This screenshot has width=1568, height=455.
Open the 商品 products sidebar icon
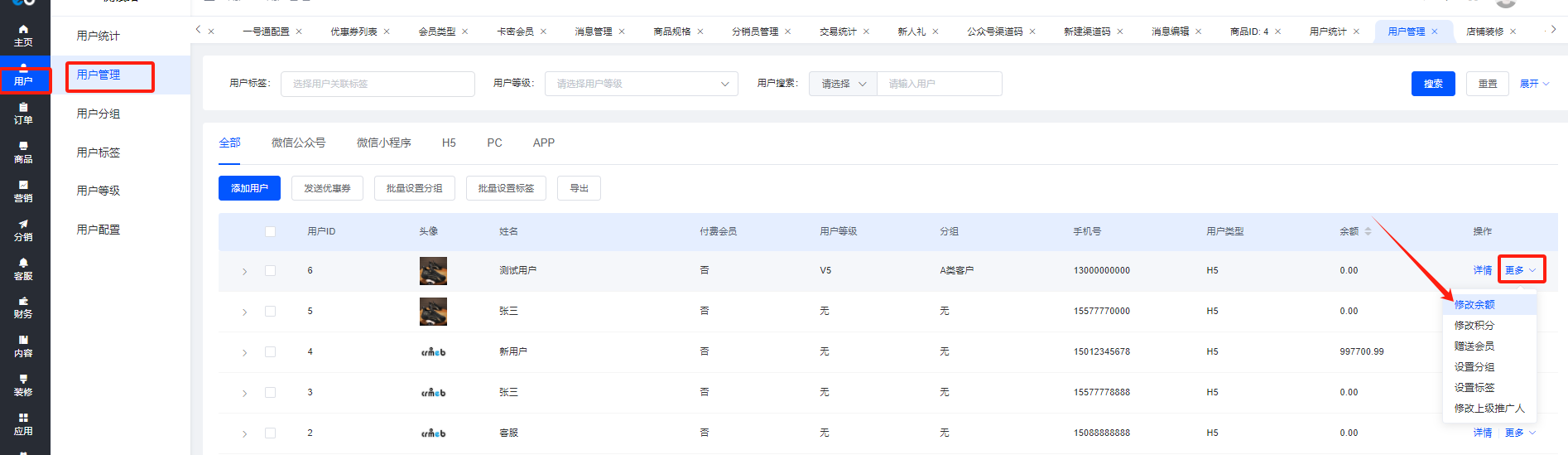pos(23,152)
